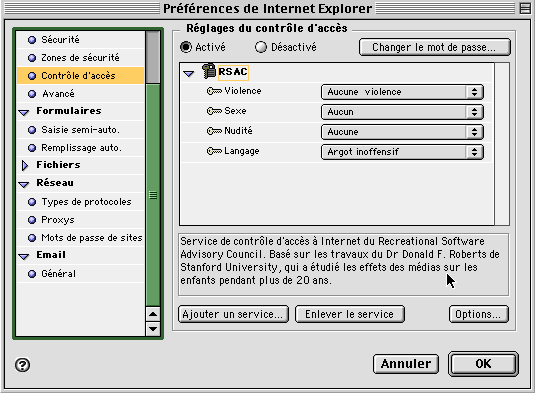Screen dimensions: 535x393
Task: Select the RSAC service name
Action: [233, 72]
